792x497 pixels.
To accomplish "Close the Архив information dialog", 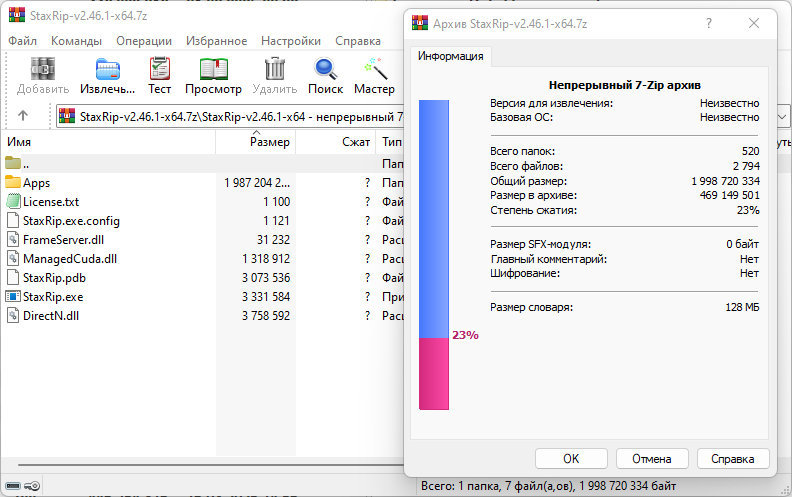I will coord(754,23).
